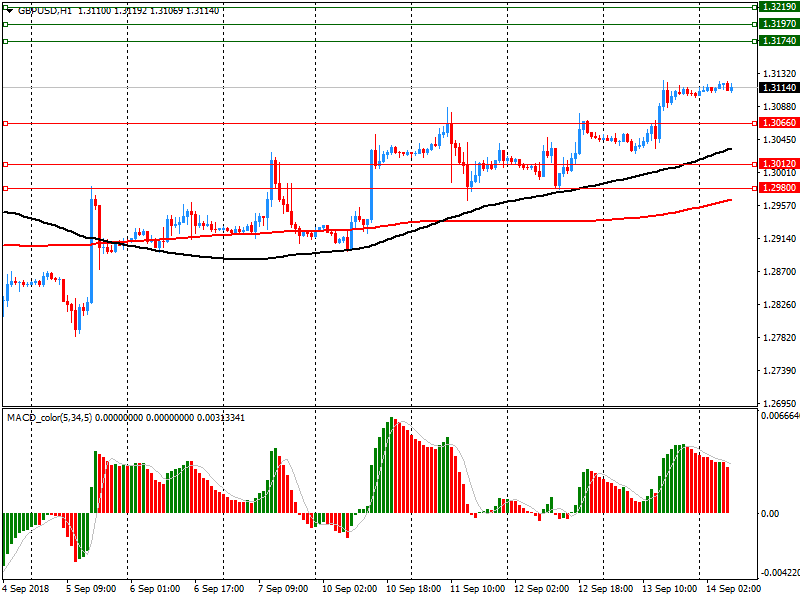Click the MACD 0.00 zero level label
This screenshot has height=600, width=800.
tap(770, 514)
